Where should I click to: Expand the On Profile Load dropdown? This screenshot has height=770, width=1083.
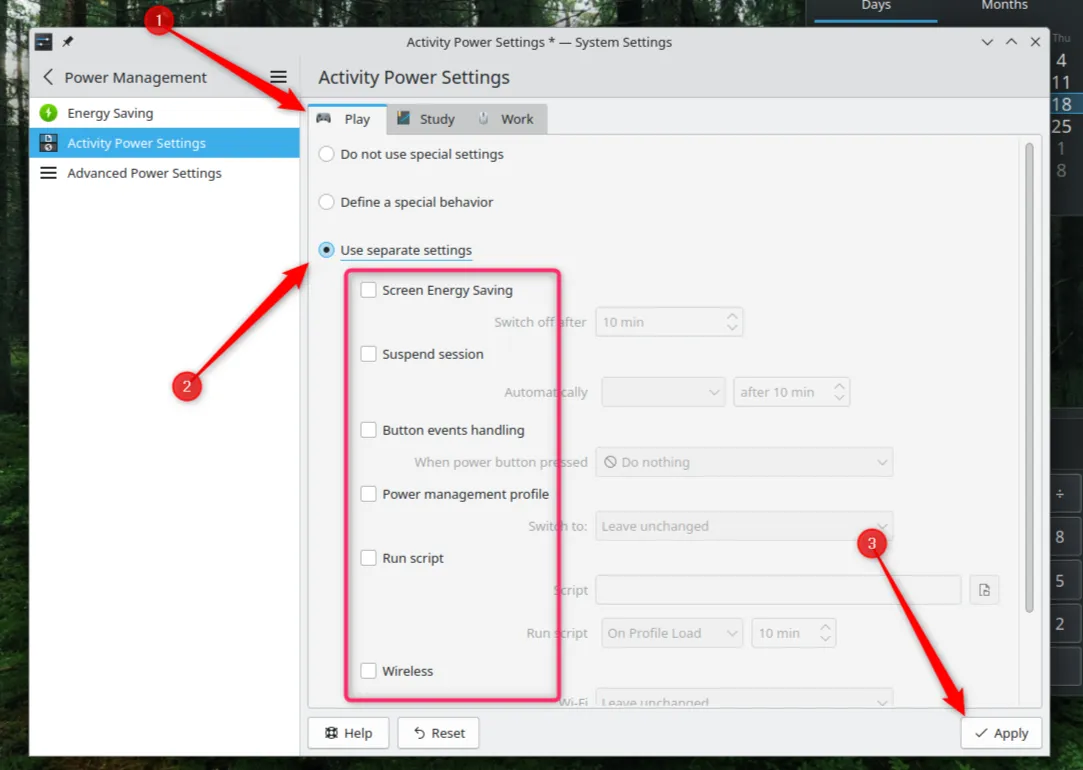pos(673,633)
